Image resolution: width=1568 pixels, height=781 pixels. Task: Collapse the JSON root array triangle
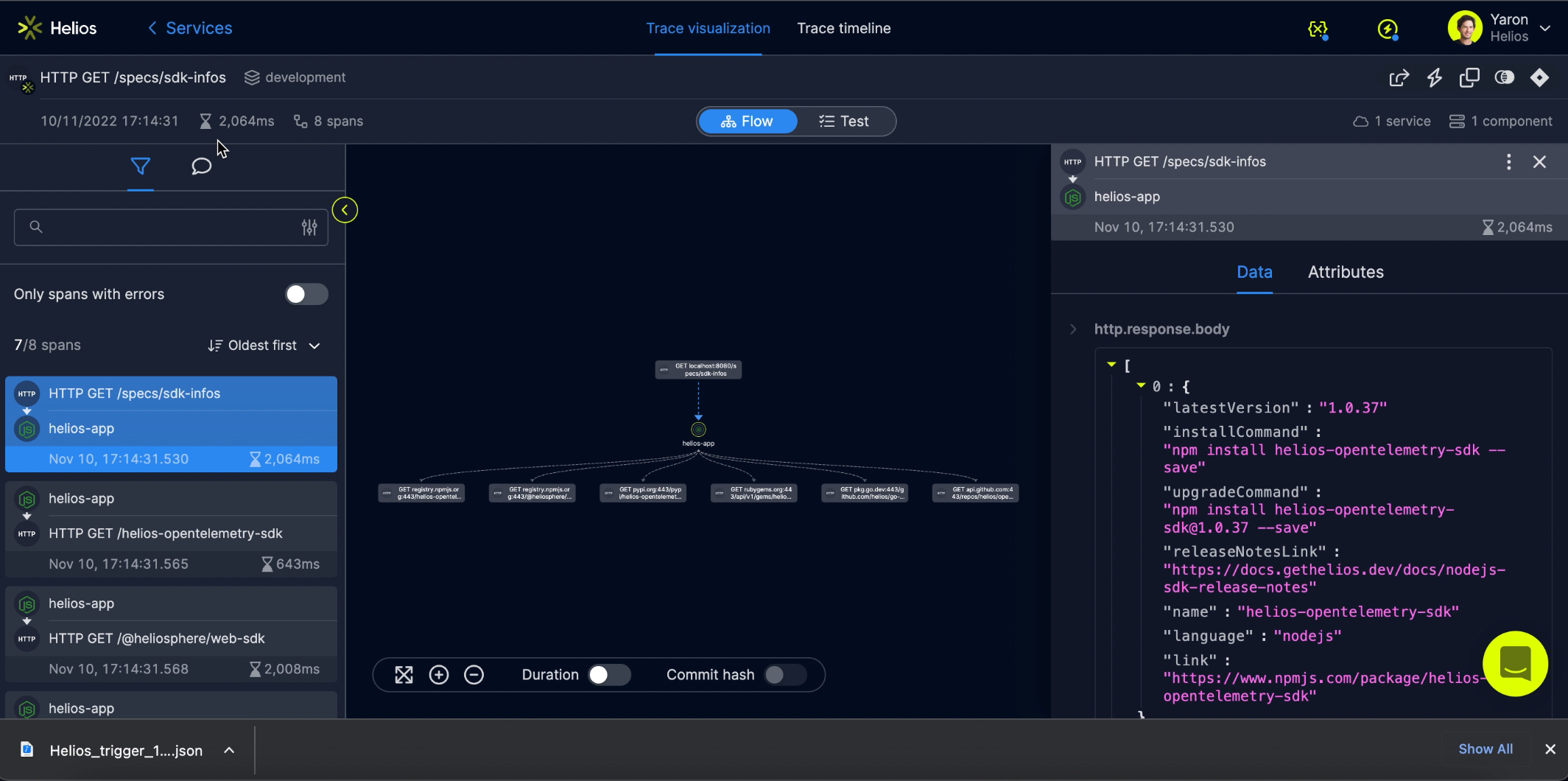1111,365
